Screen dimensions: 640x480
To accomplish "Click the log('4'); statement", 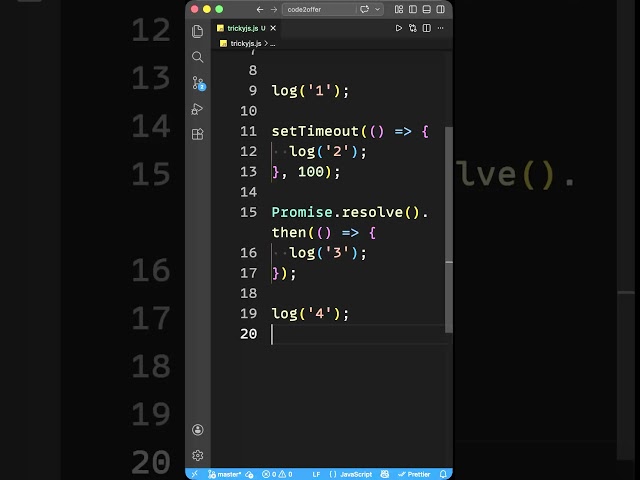I will pyautogui.click(x=311, y=313).
